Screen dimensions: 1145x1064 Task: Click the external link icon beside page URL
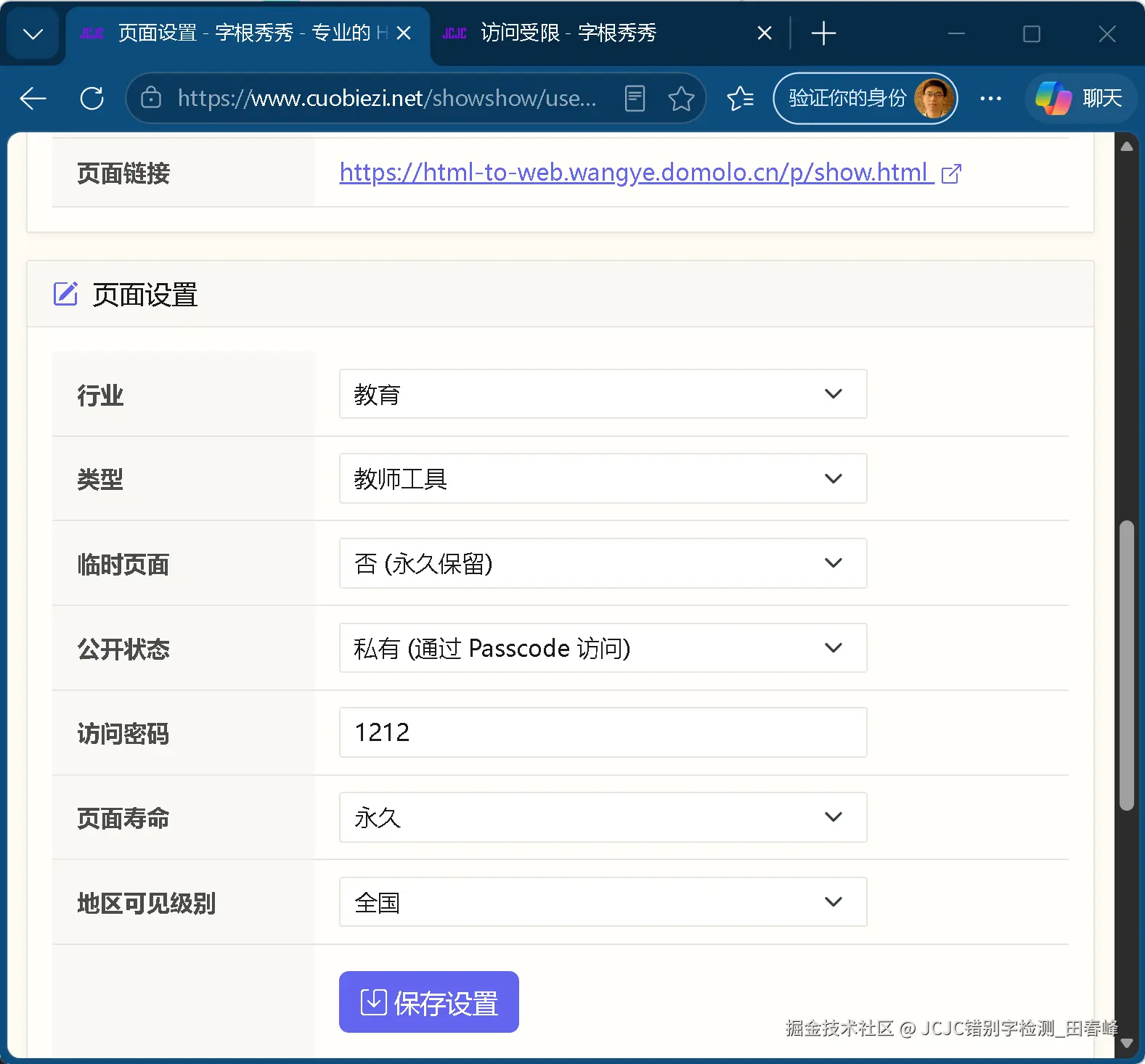[951, 173]
